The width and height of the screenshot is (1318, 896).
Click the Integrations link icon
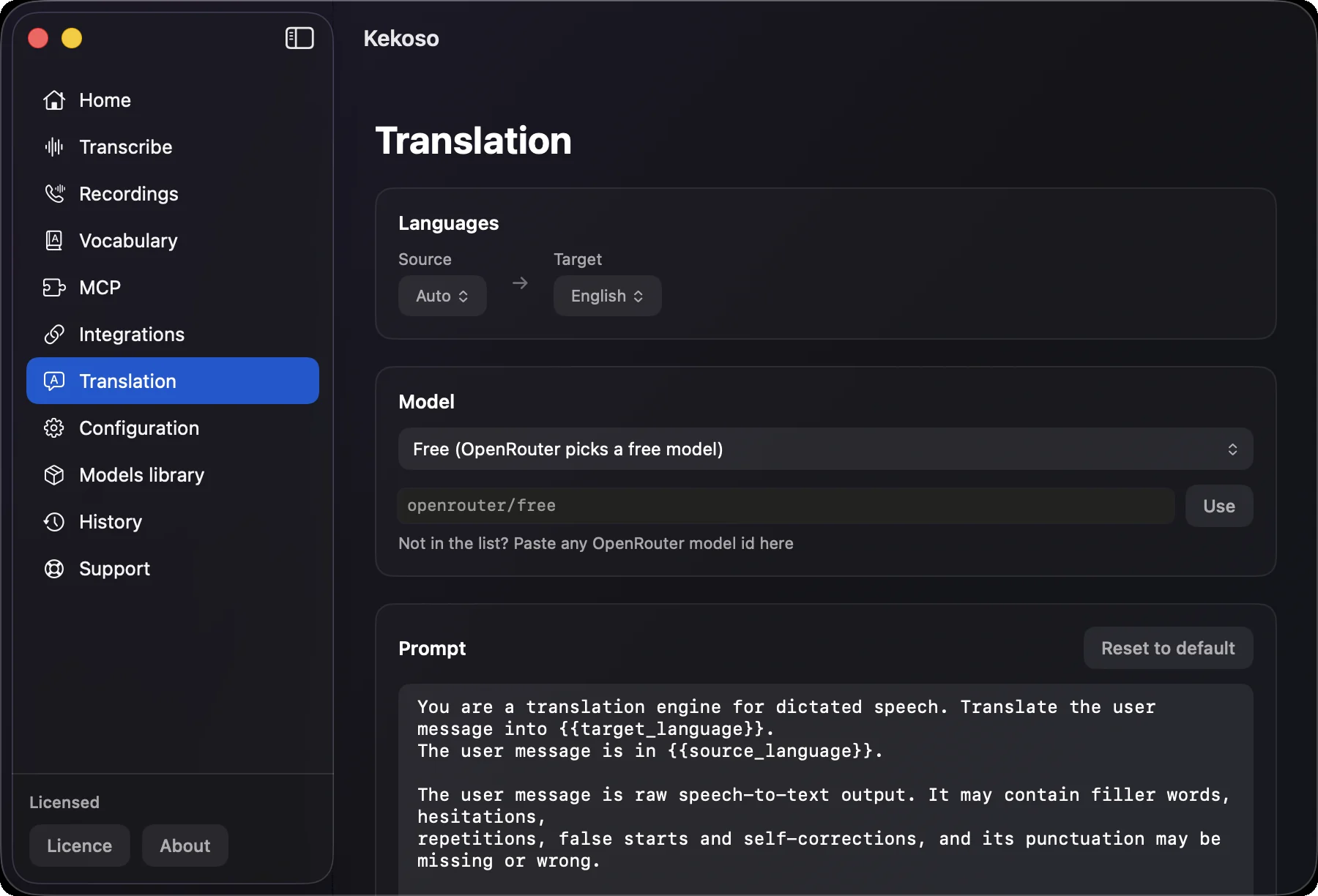point(54,335)
